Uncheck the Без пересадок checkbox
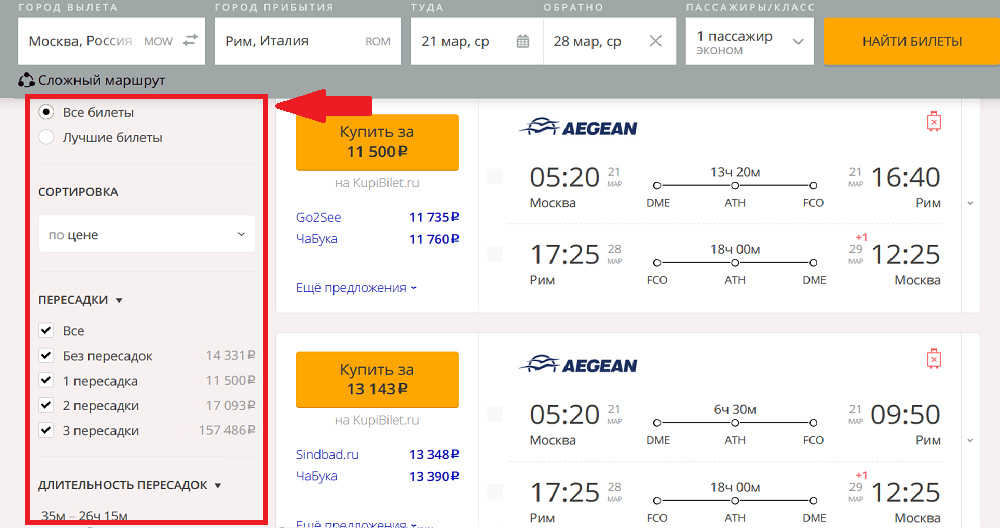The width and height of the screenshot is (1000, 528). tap(46, 355)
